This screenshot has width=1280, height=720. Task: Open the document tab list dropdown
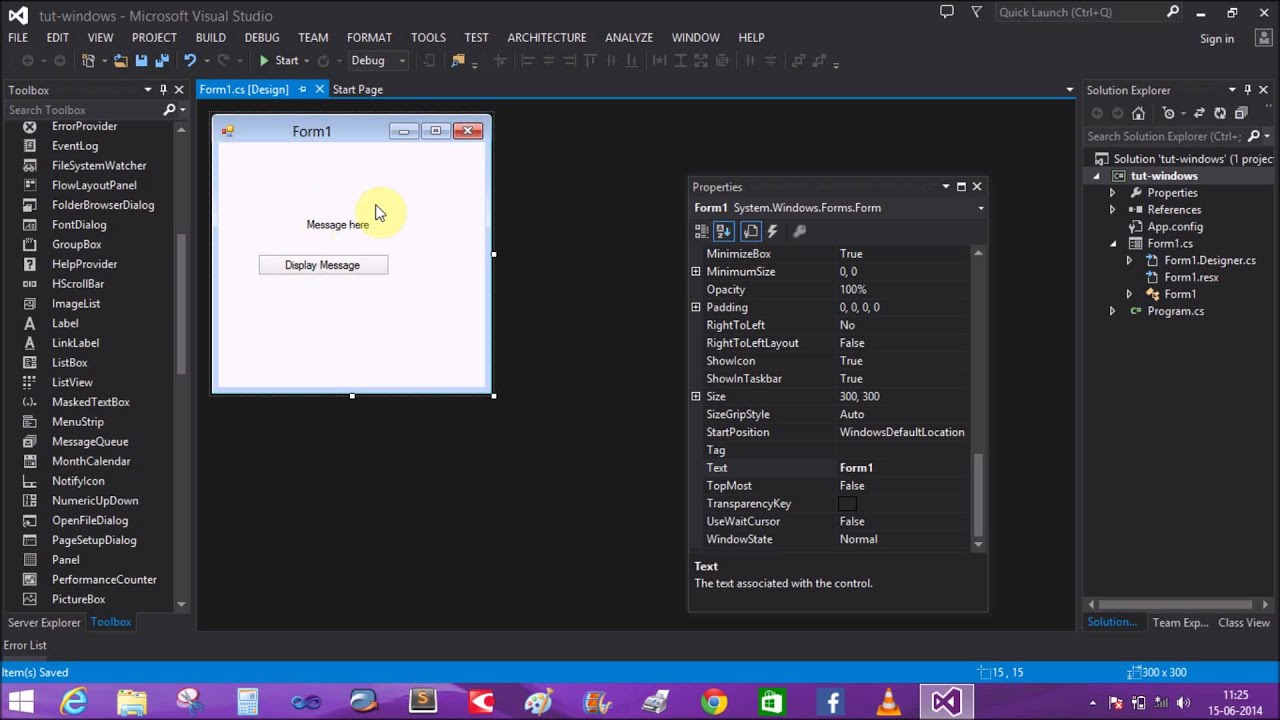[1069, 90]
